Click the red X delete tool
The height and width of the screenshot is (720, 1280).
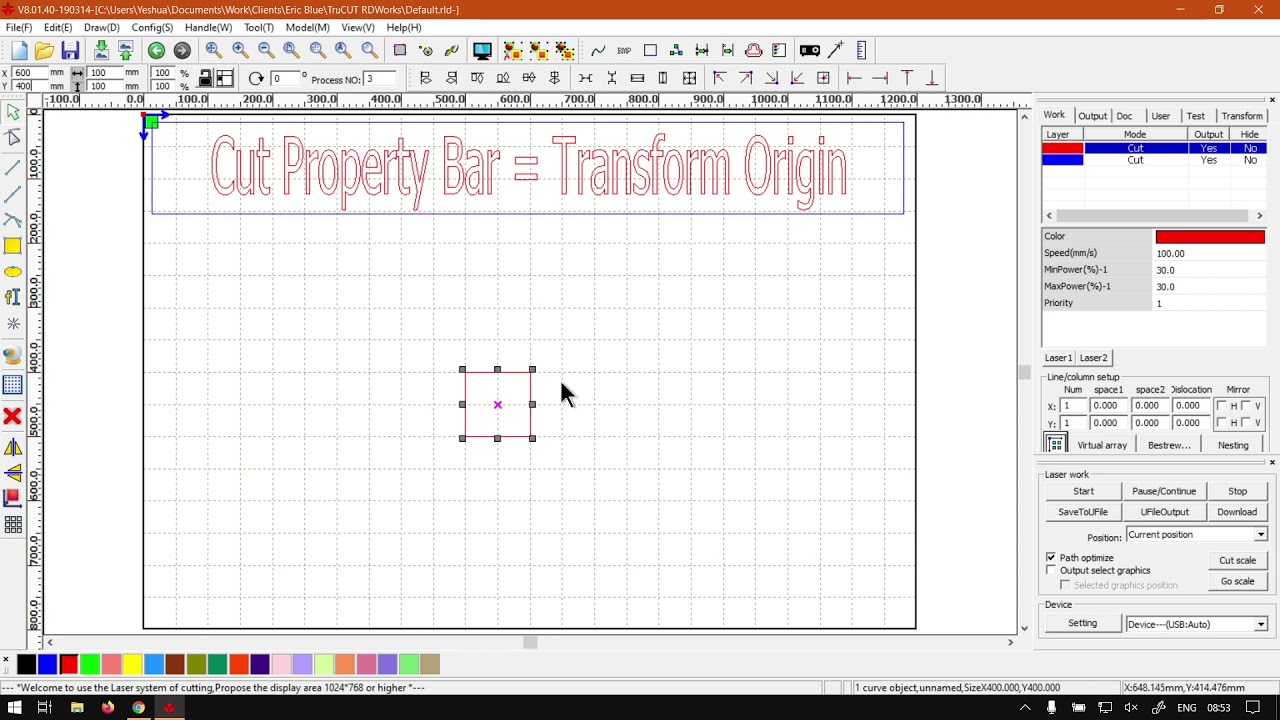pos(13,416)
